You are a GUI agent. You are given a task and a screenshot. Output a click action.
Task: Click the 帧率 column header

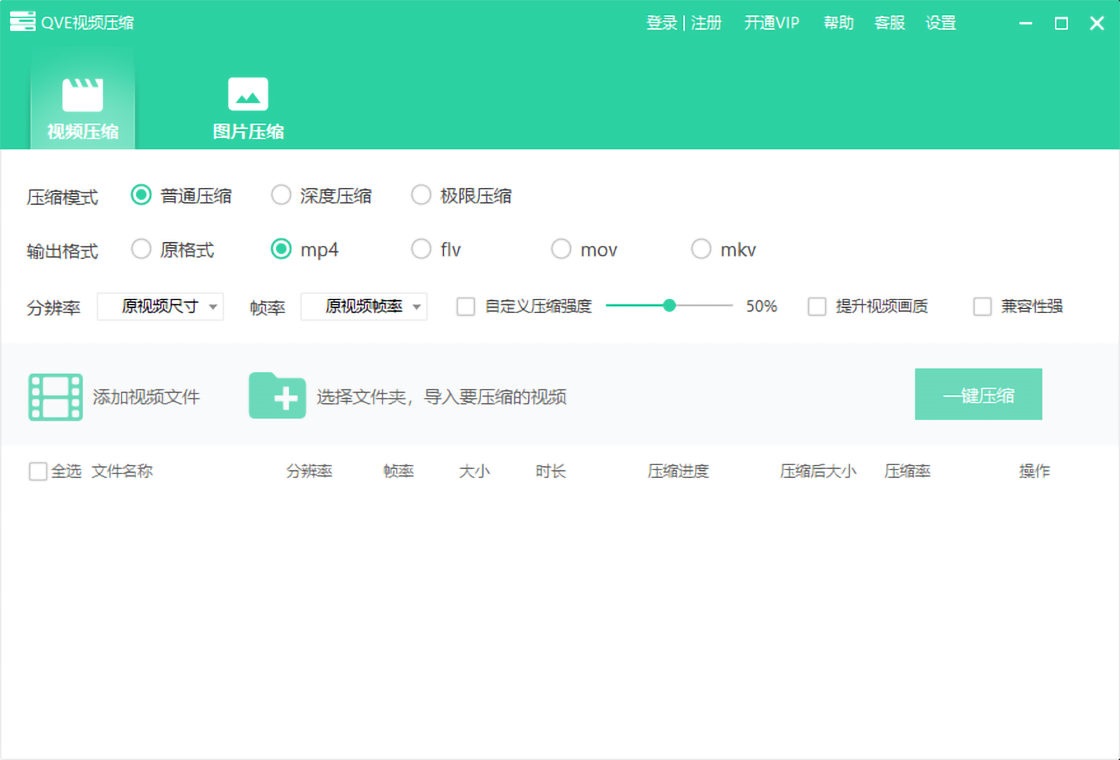click(x=399, y=471)
